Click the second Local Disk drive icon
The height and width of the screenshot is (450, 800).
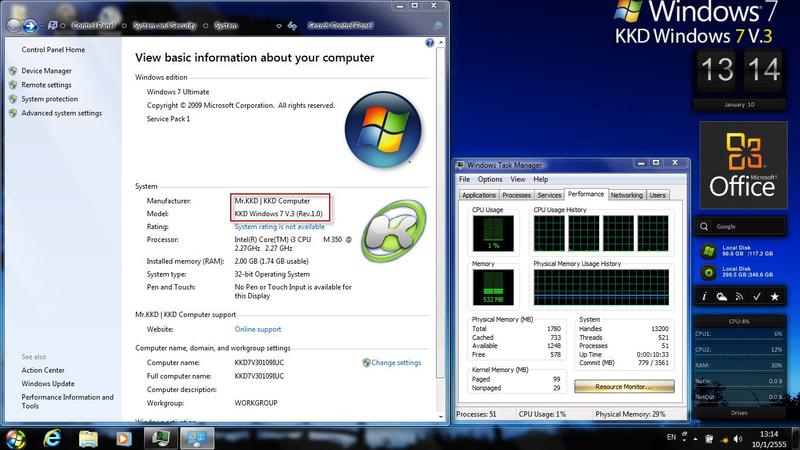click(708, 273)
